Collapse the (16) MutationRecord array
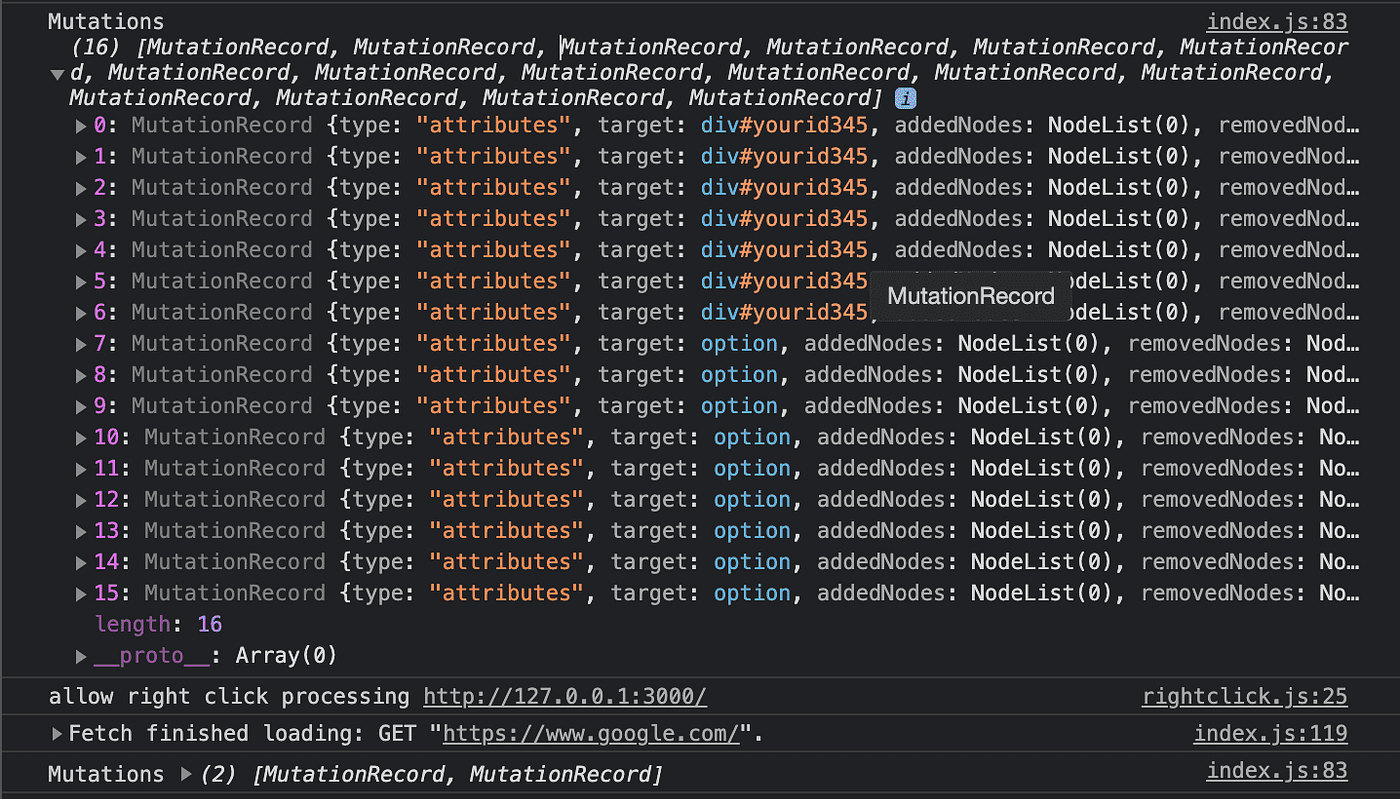Image resolution: width=1400 pixels, height=799 pixels. tap(58, 74)
